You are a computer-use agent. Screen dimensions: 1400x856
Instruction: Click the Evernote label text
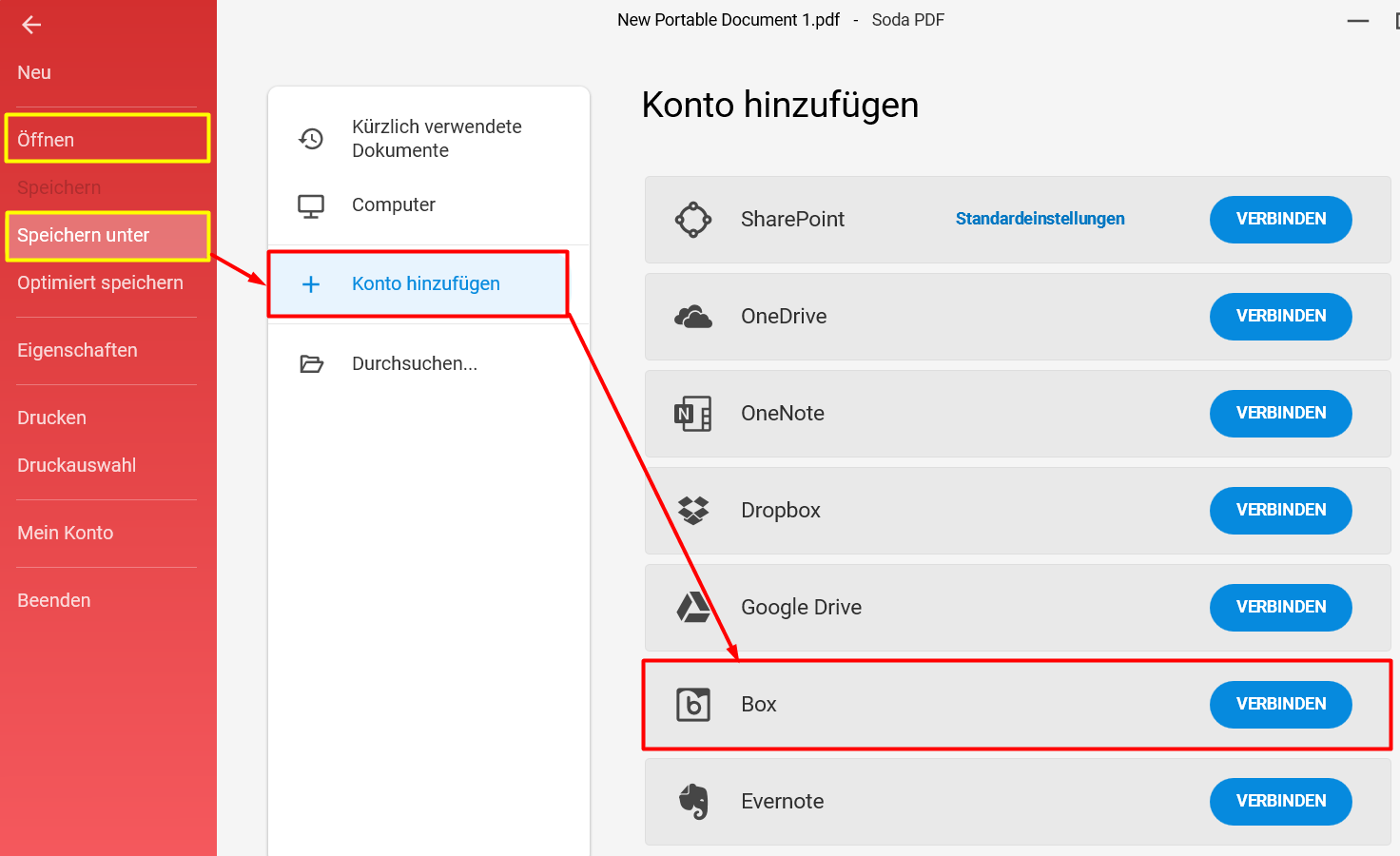tap(783, 801)
